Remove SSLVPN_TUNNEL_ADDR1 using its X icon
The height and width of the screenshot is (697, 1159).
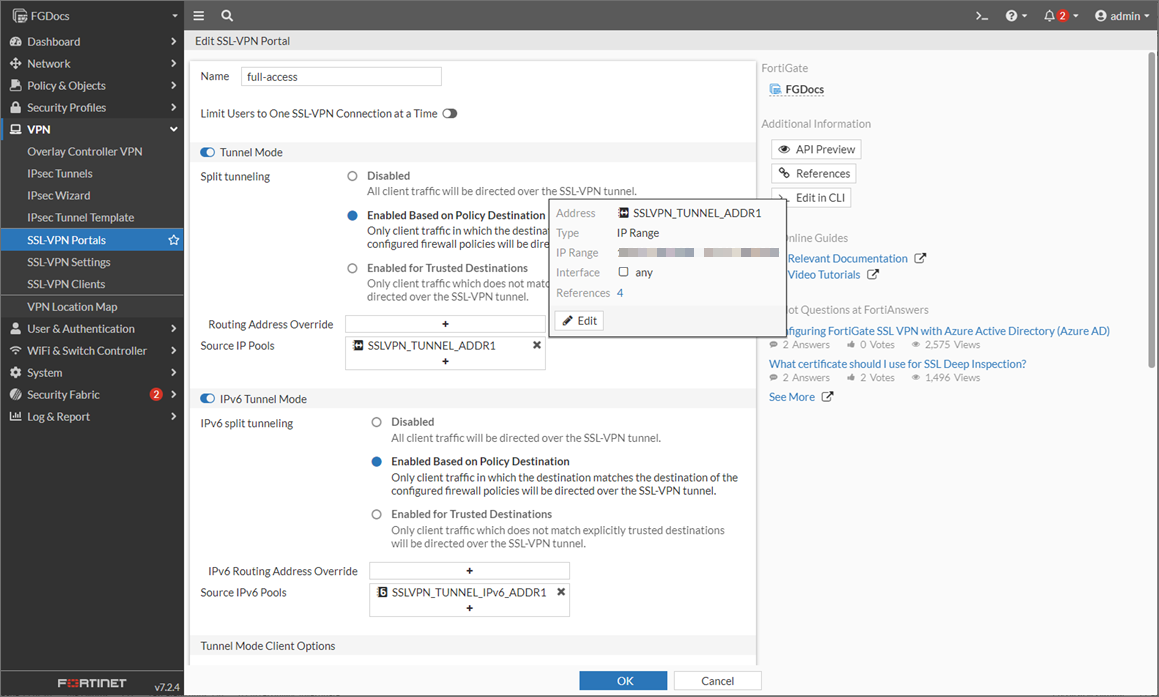pos(536,343)
